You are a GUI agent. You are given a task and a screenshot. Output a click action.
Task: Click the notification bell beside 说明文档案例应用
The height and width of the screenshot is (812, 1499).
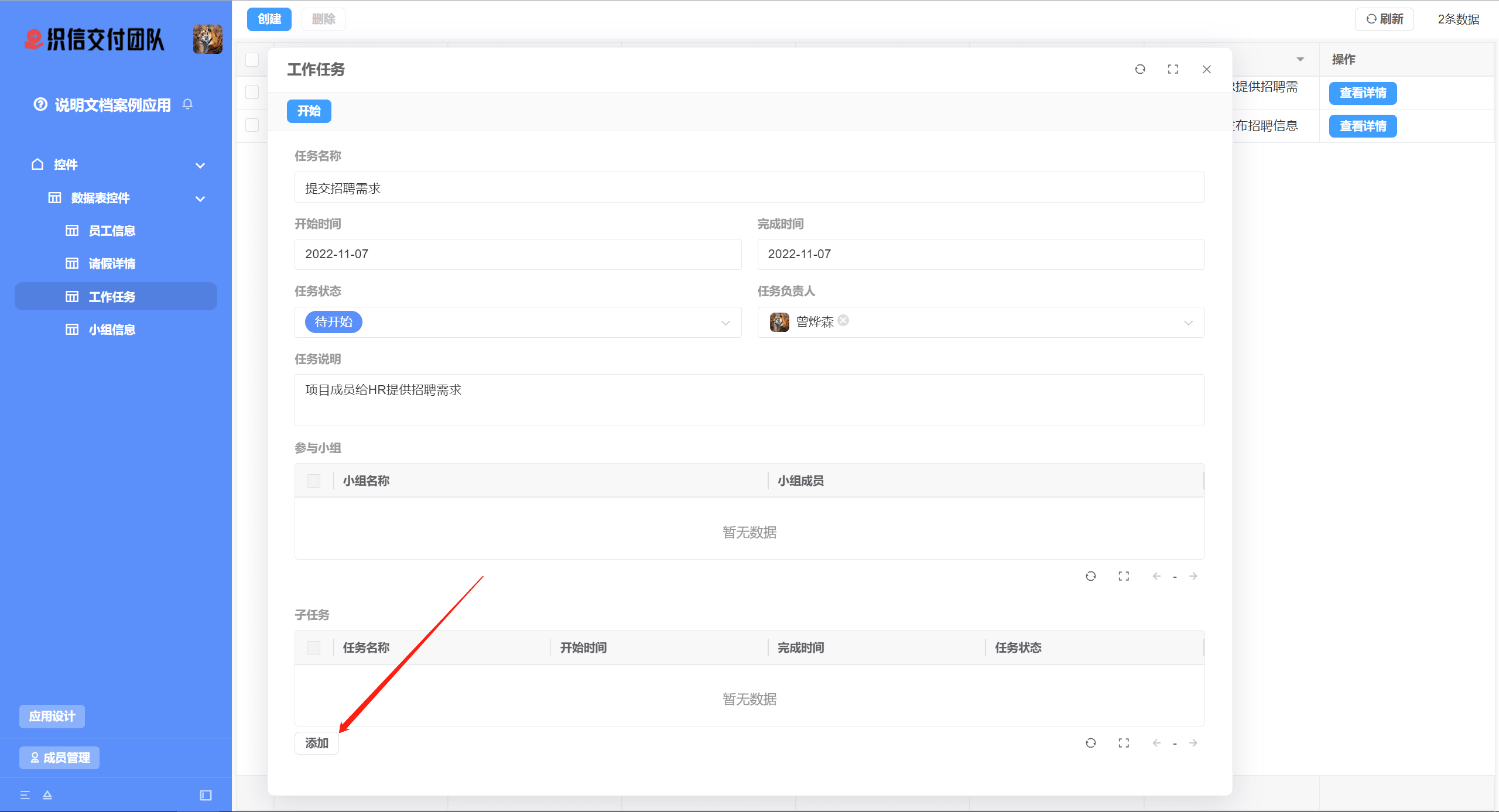(x=187, y=104)
